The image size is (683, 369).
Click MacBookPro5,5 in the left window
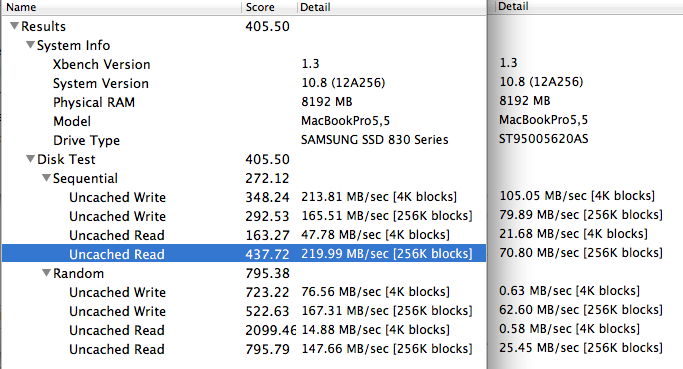coord(345,121)
